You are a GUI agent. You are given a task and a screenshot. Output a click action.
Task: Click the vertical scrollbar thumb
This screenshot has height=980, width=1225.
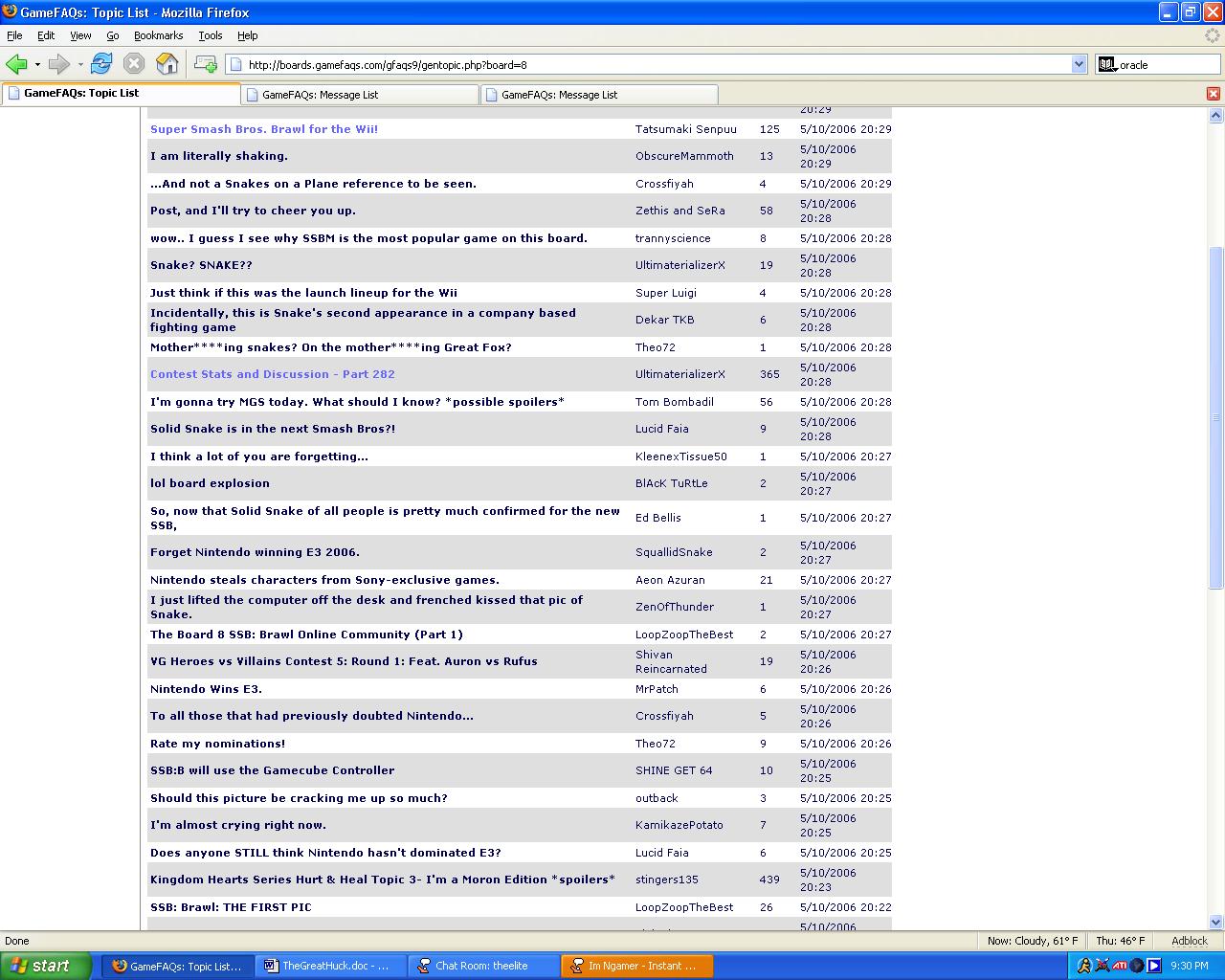point(1216,417)
